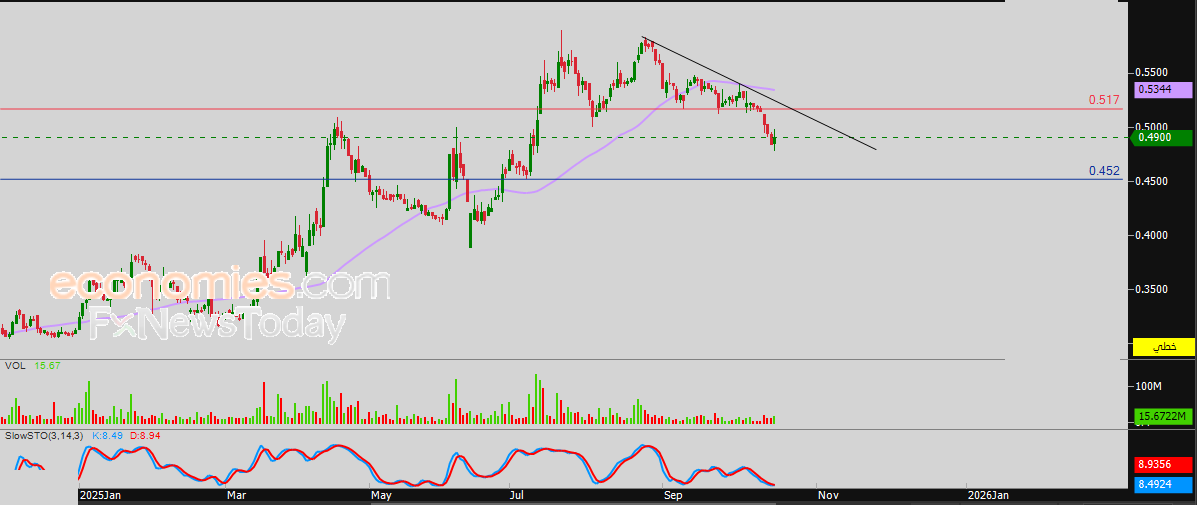Screen dimensions: 1197x505
Task: Click the yellow خطي scale label
Action: click(x=1164, y=347)
